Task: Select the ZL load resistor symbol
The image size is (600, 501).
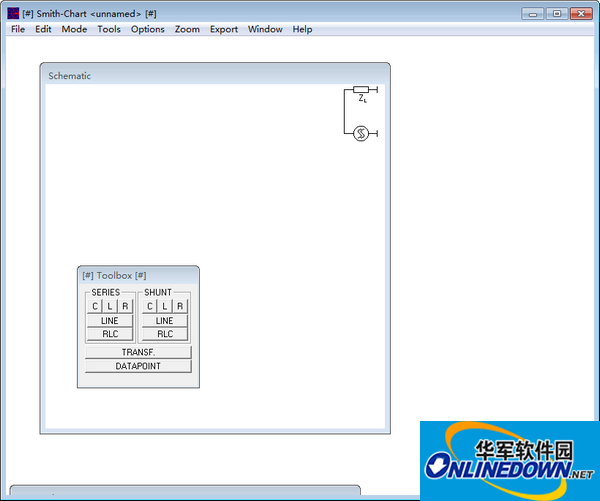Action: tap(361, 90)
